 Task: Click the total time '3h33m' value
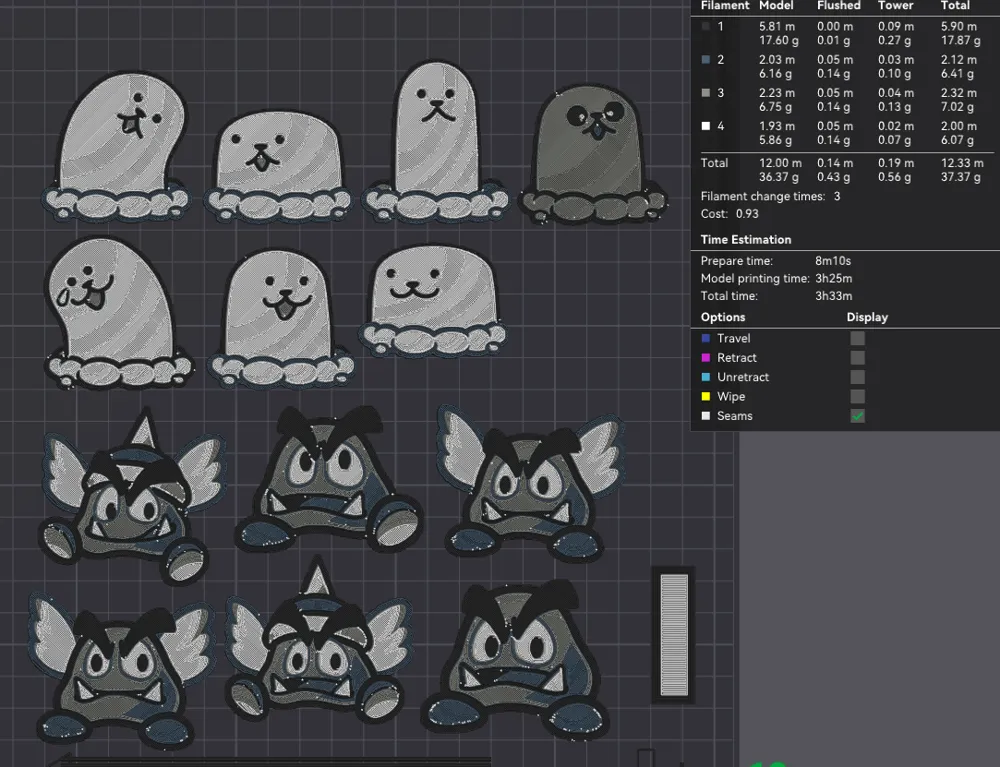[x=834, y=296]
